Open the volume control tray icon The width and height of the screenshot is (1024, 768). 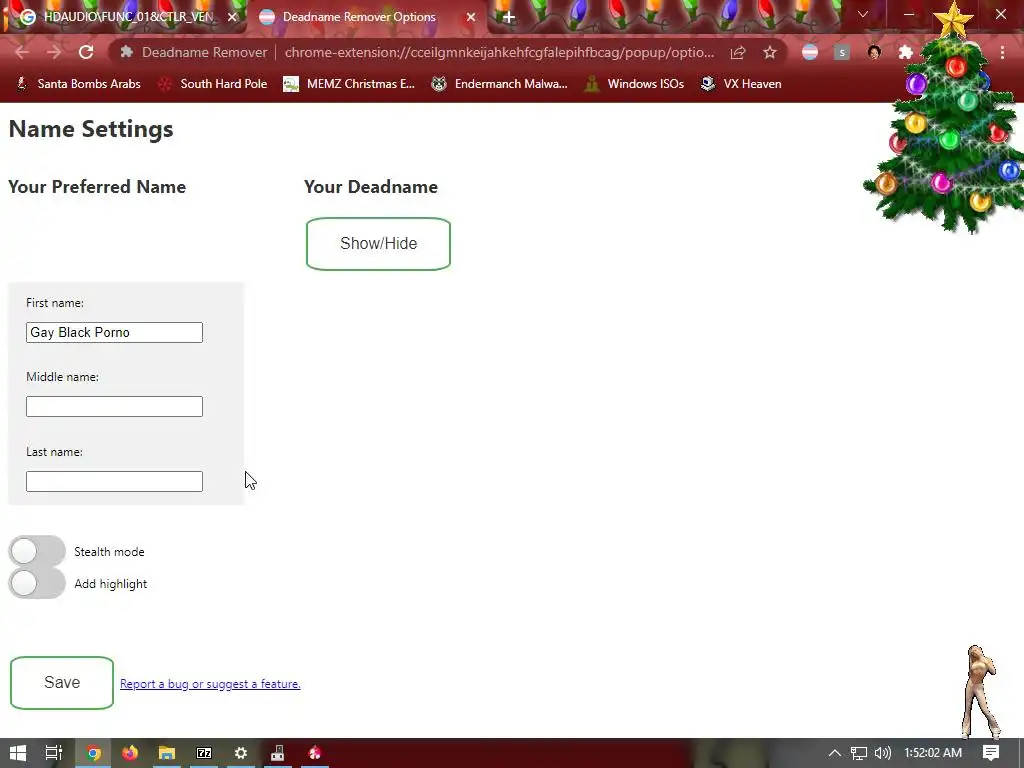(x=882, y=753)
